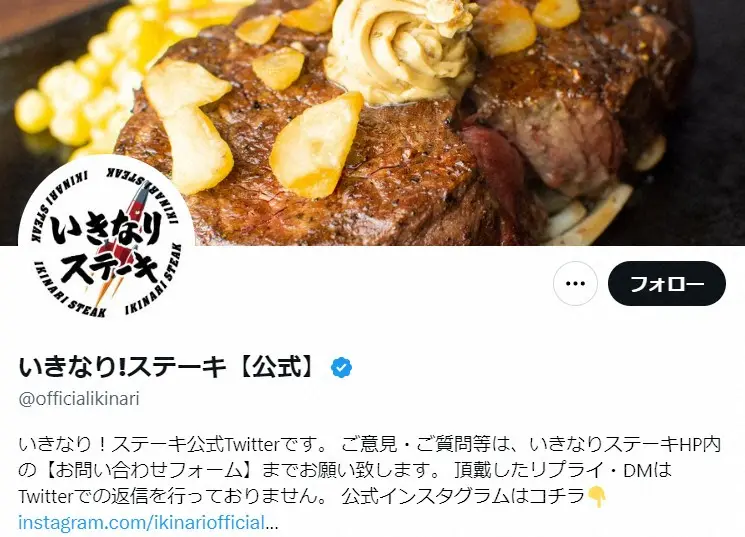Click the ellipsis after the Instagram URL

pyautogui.click(x=272, y=523)
